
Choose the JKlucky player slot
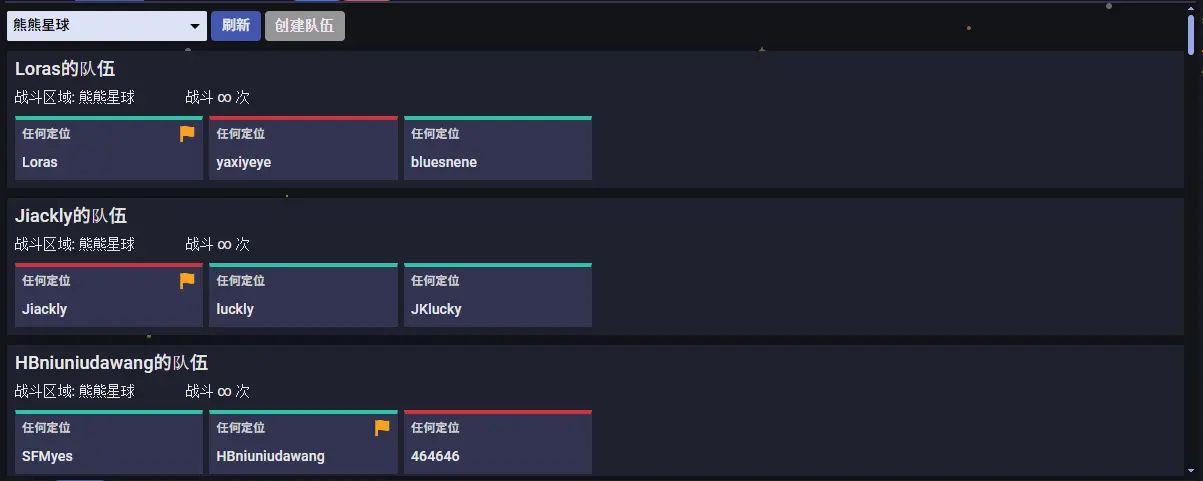coord(498,295)
